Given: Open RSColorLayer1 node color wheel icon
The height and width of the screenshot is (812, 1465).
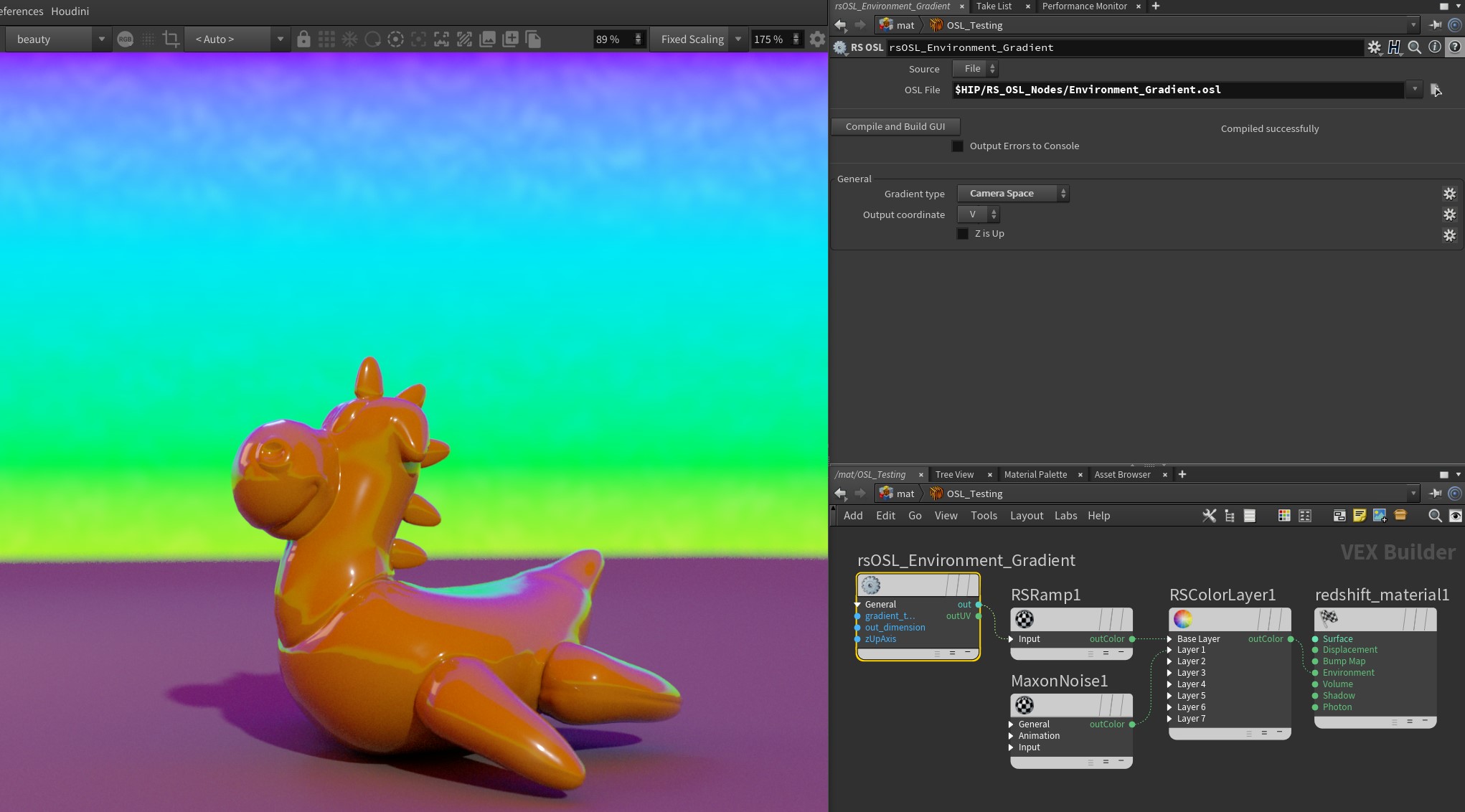Looking at the screenshot, I should click(1183, 618).
